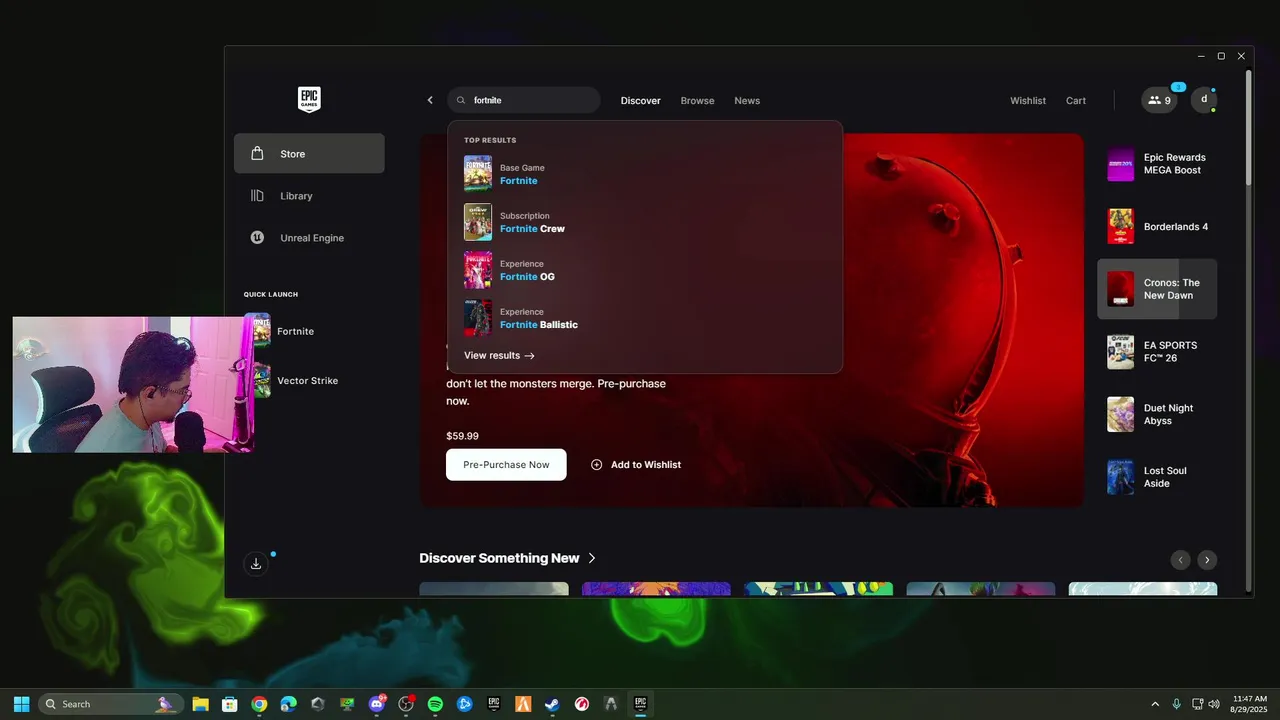The height and width of the screenshot is (720, 1280).
Task: Click the search magnifier icon
Action: (x=461, y=100)
